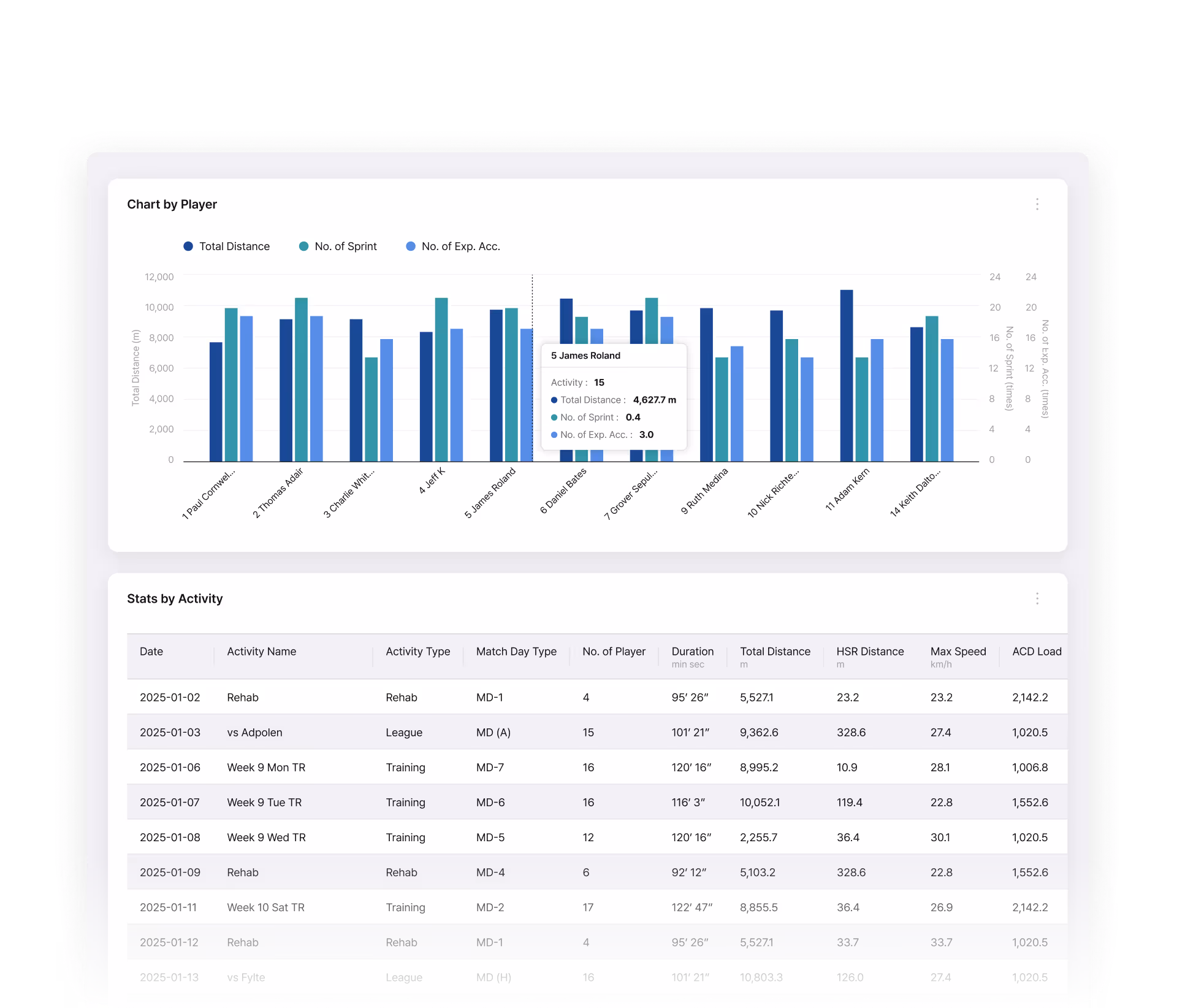Open Stats by Activity kebab menu

[x=1037, y=598]
